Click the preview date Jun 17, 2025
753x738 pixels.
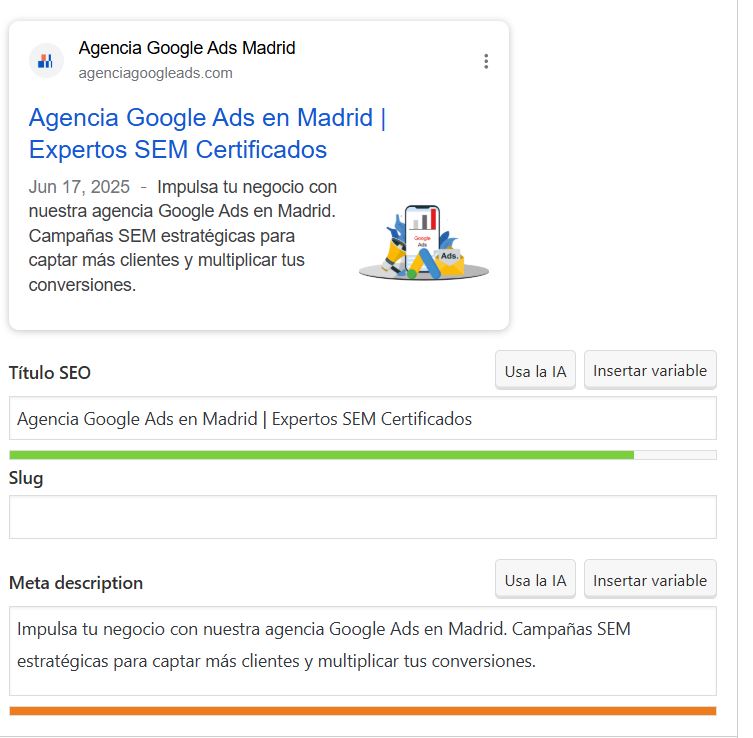click(x=79, y=187)
